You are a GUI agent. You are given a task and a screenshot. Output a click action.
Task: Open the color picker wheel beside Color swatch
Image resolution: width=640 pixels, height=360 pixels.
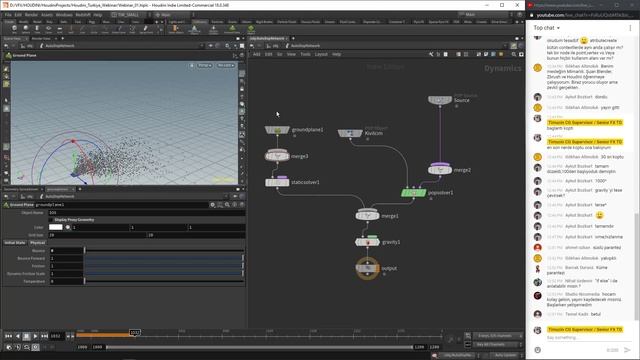68,227
